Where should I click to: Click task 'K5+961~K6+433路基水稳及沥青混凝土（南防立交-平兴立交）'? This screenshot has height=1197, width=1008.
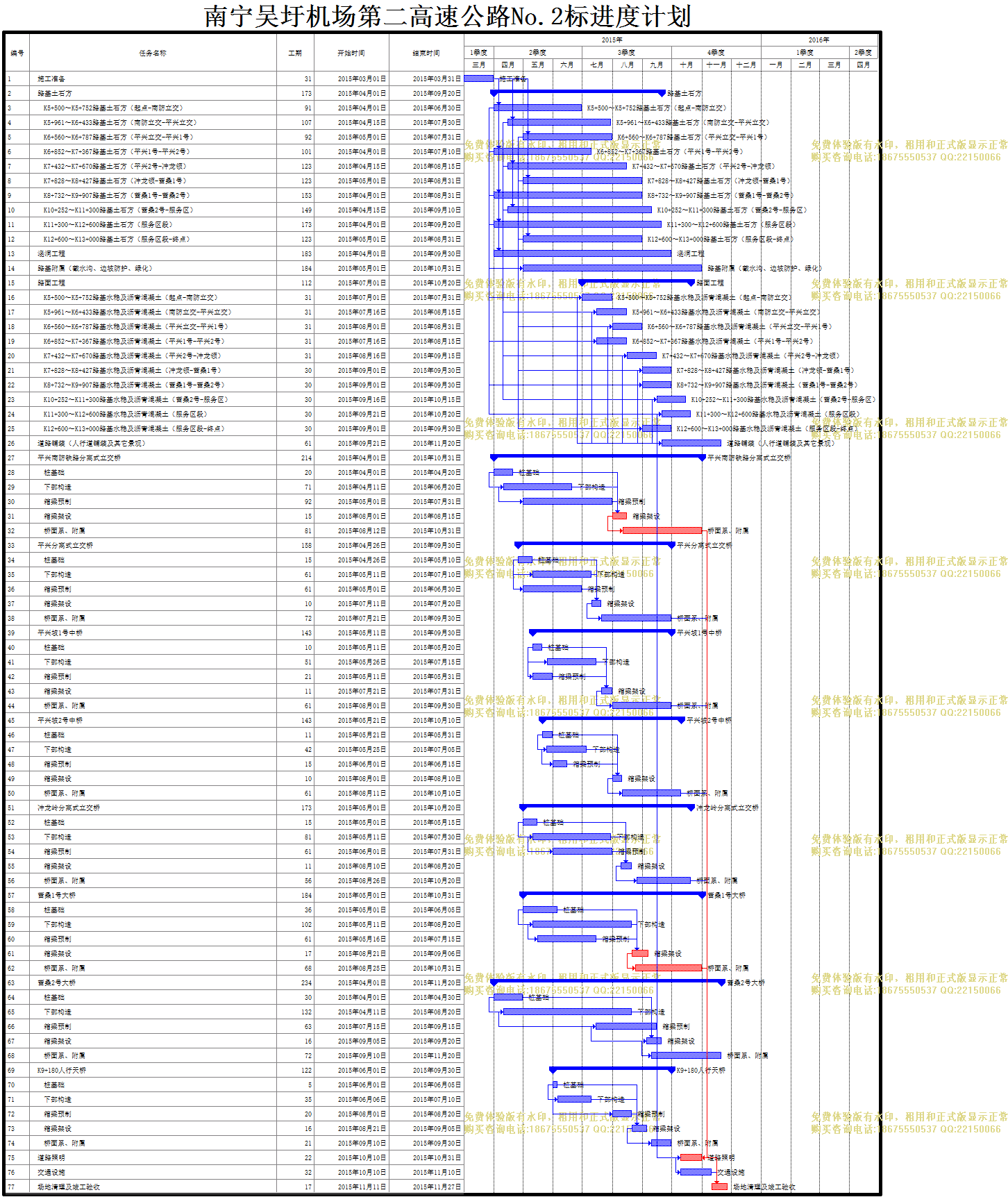[x=137, y=312]
